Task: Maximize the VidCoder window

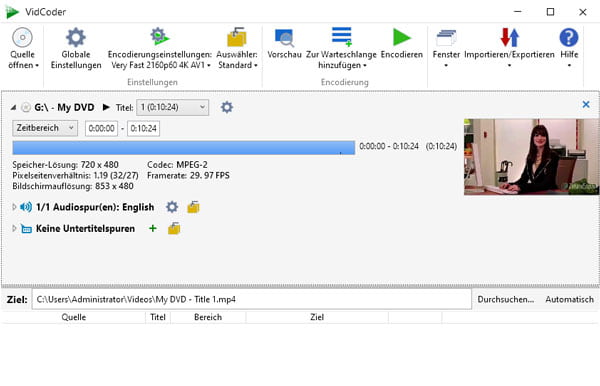Action: point(550,12)
